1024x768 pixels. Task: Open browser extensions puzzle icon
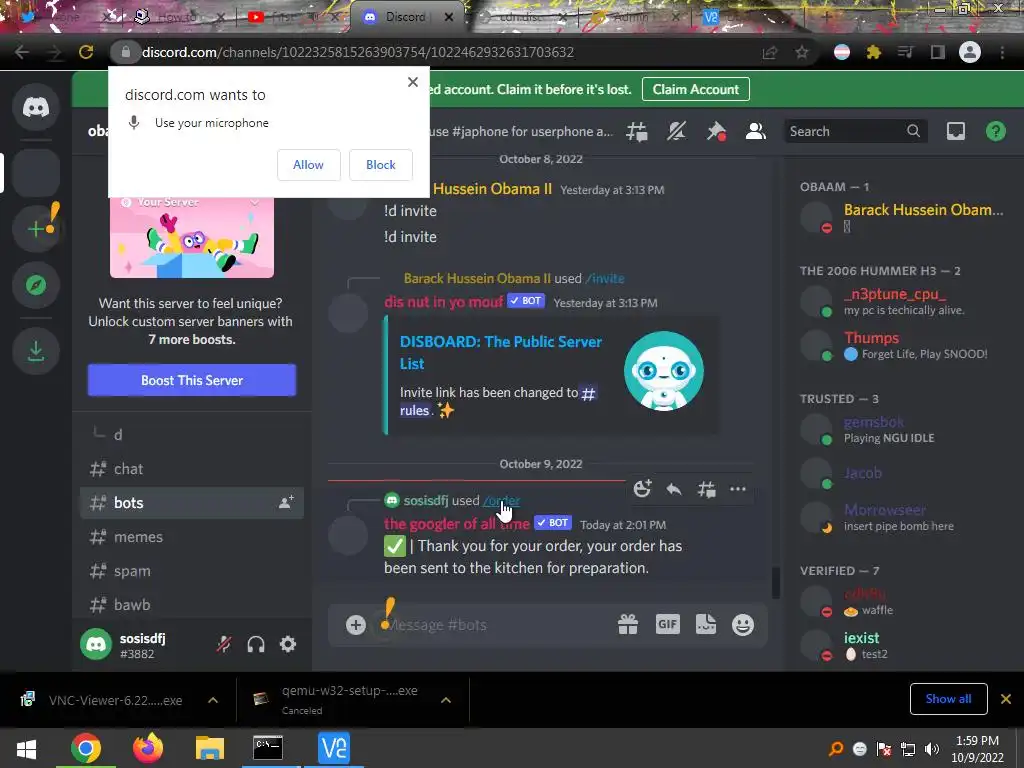coord(874,52)
